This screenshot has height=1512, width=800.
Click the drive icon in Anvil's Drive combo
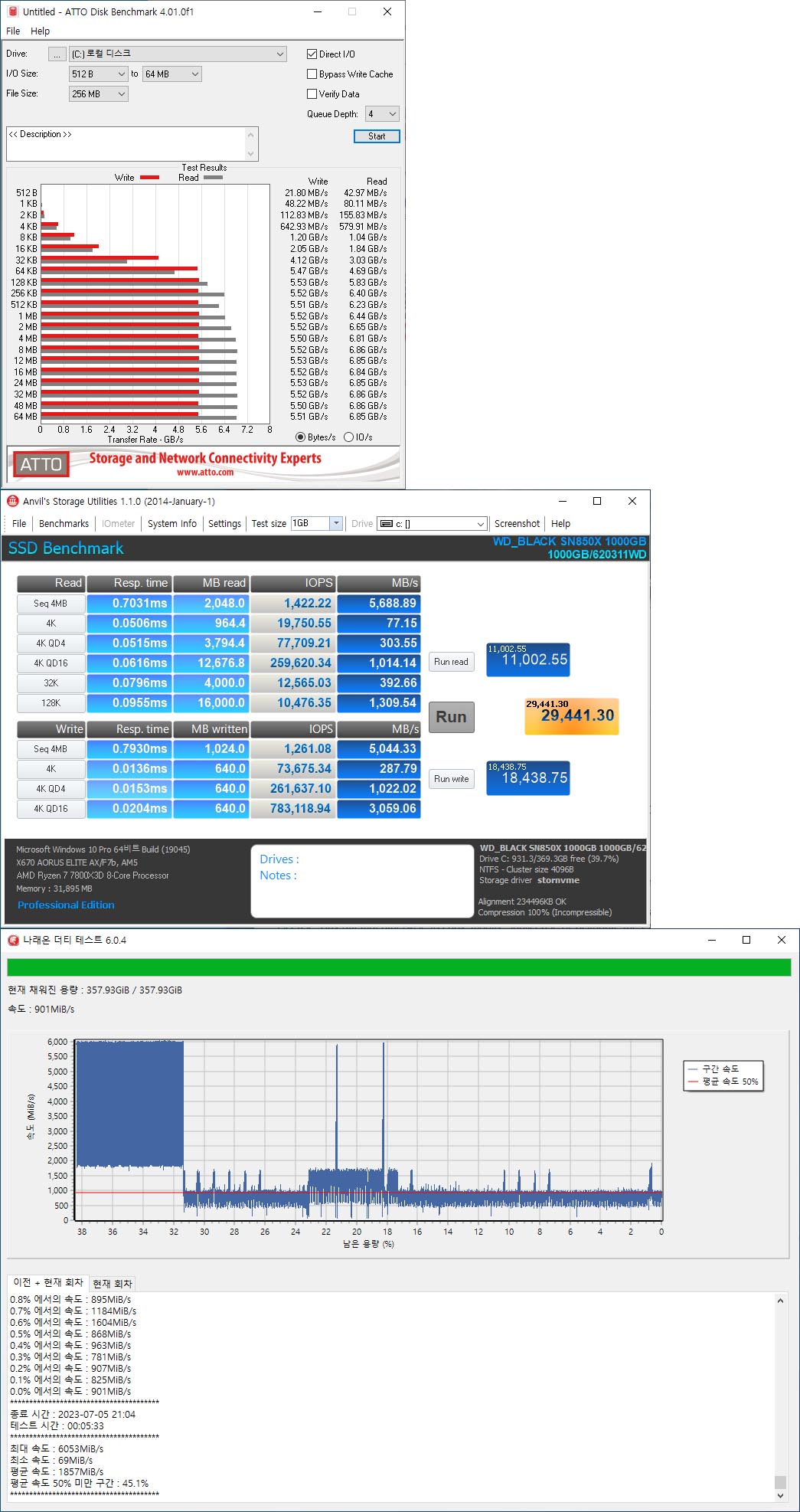(x=387, y=524)
